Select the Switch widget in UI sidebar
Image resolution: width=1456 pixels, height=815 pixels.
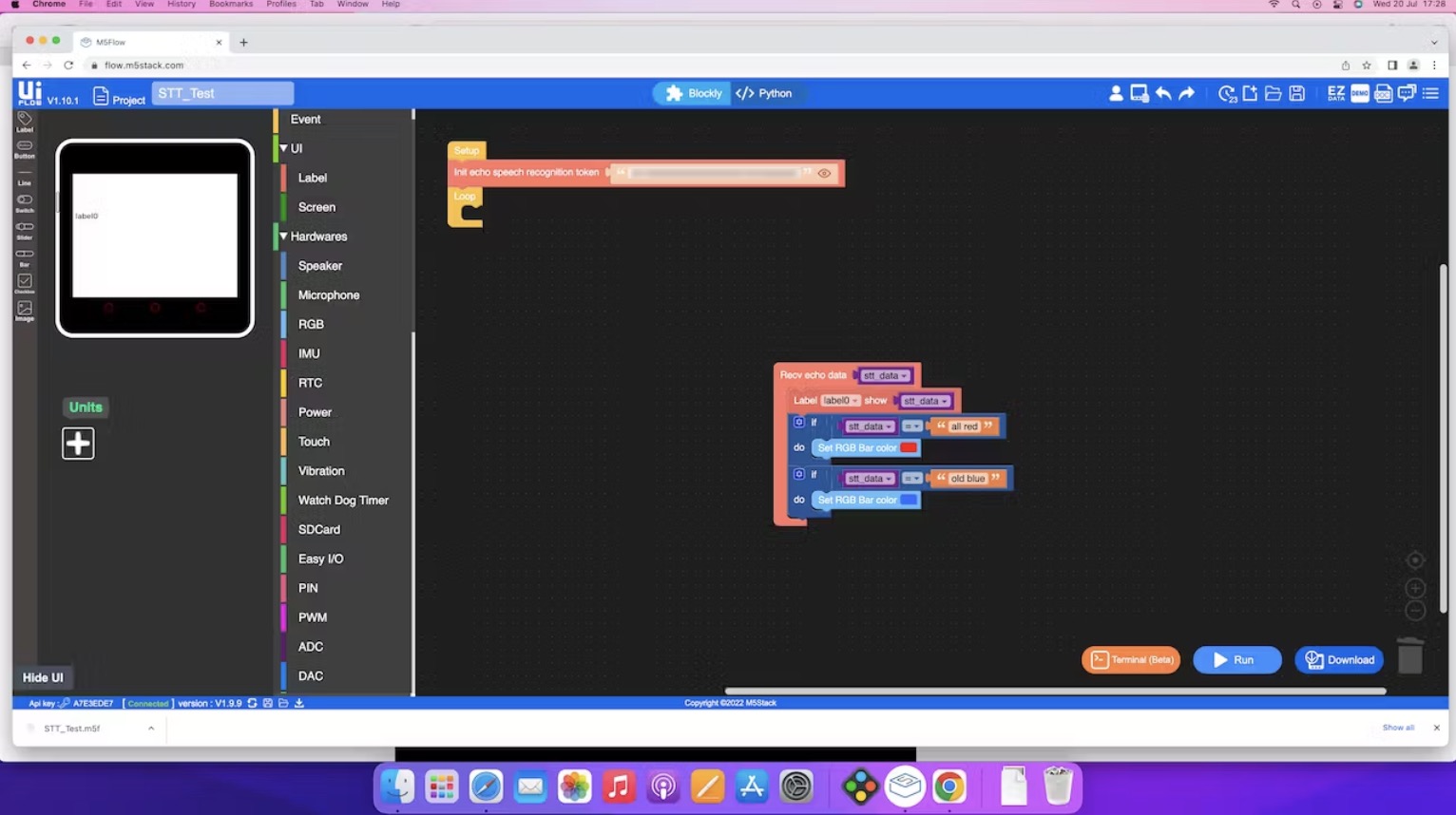tap(25, 202)
